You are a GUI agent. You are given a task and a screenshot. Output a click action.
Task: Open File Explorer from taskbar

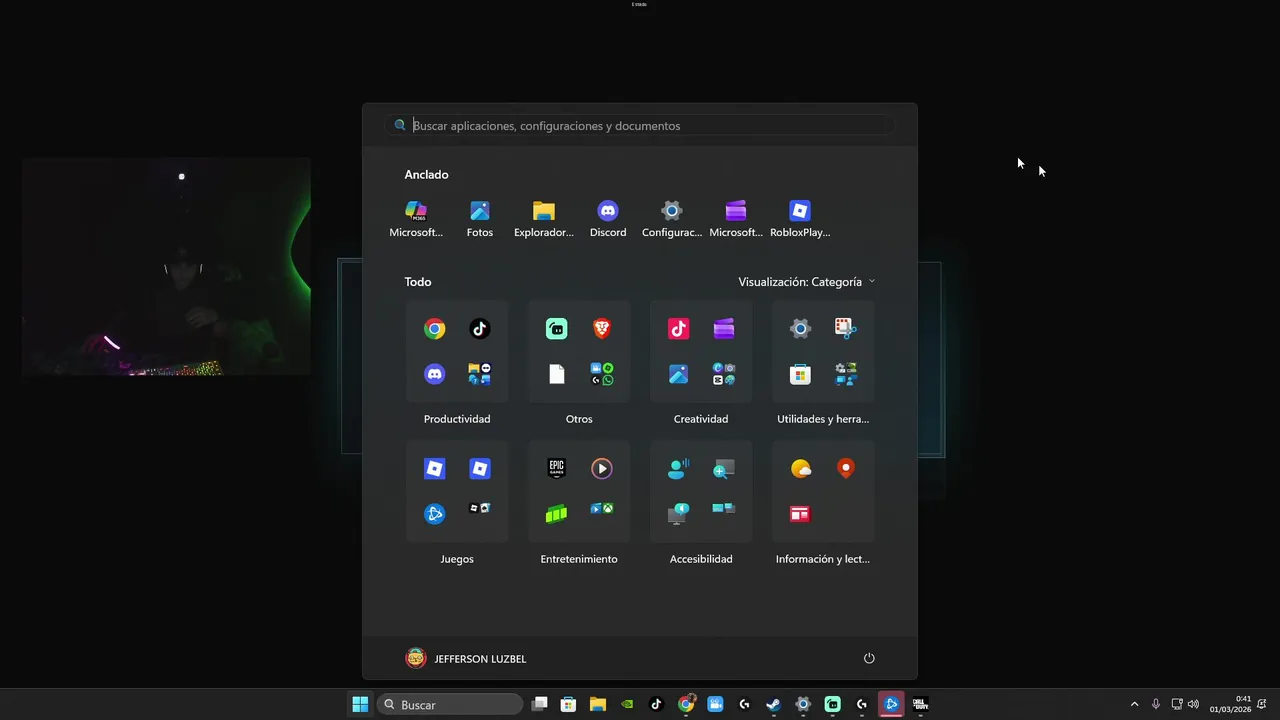598,704
